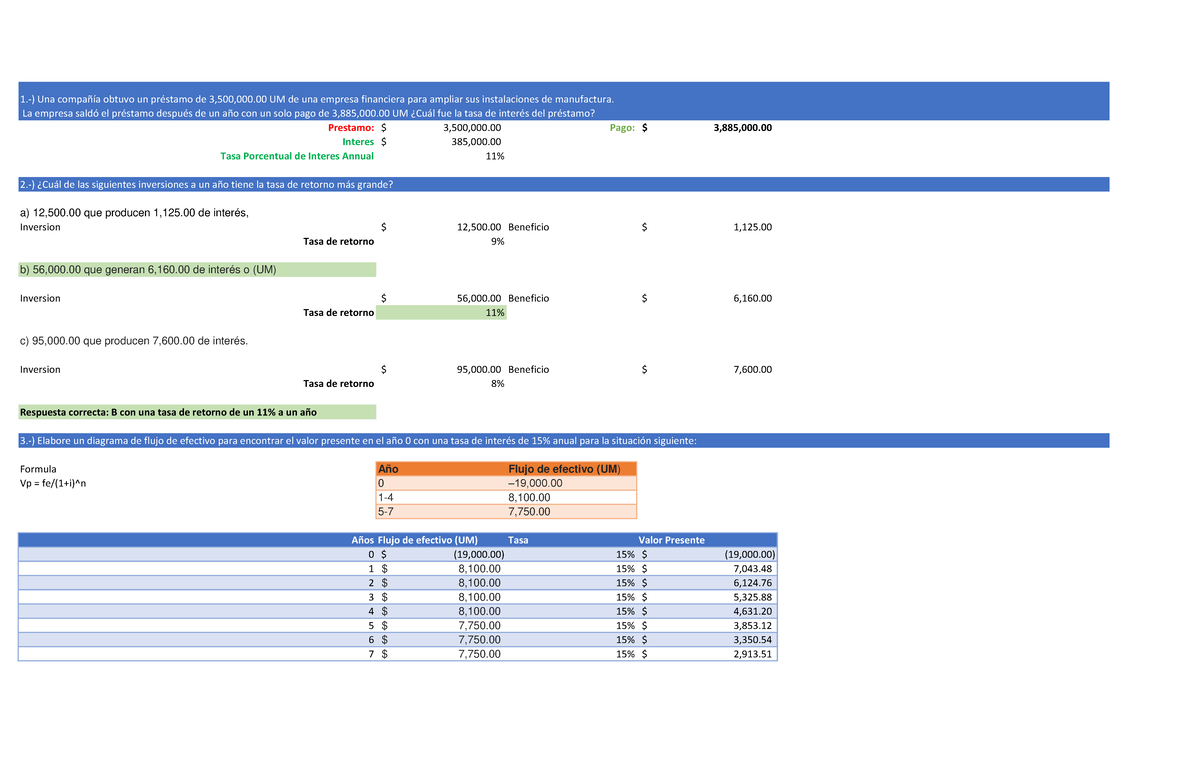Select the 8% return rate cell
1200x776 pixels.
tap(498, 383)
